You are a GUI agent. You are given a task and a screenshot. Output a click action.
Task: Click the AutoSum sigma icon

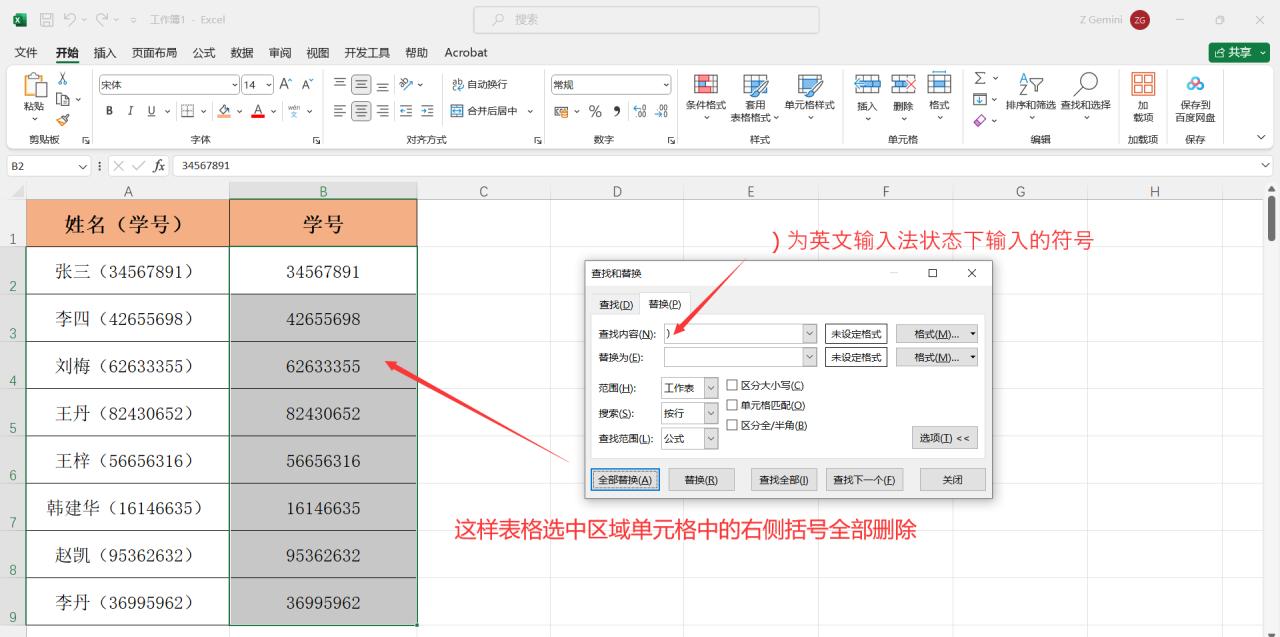(x=980, y=78)
